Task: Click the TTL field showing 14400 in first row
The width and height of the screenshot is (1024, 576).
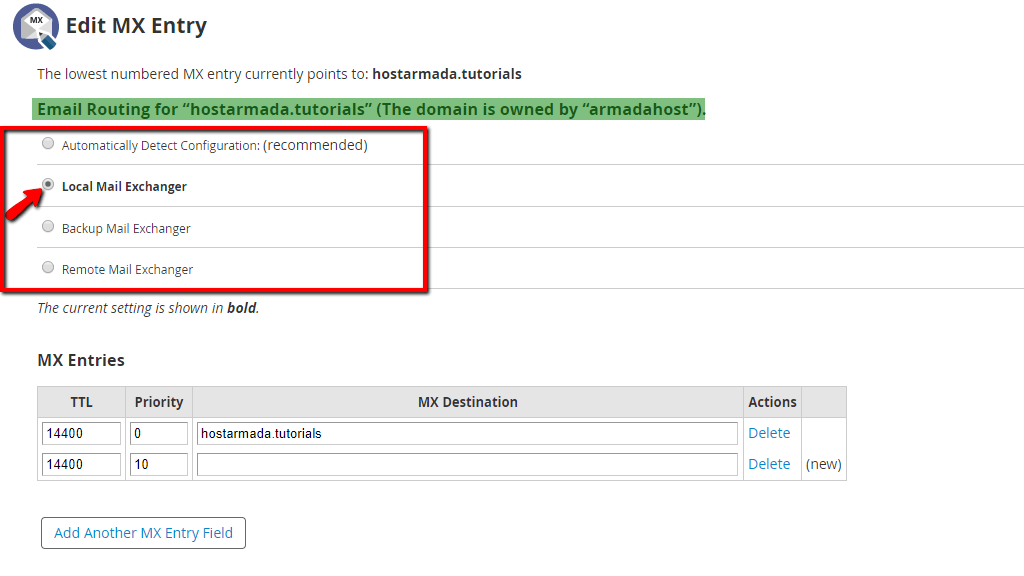Action: pyautogui.click(x=80, y=432)
